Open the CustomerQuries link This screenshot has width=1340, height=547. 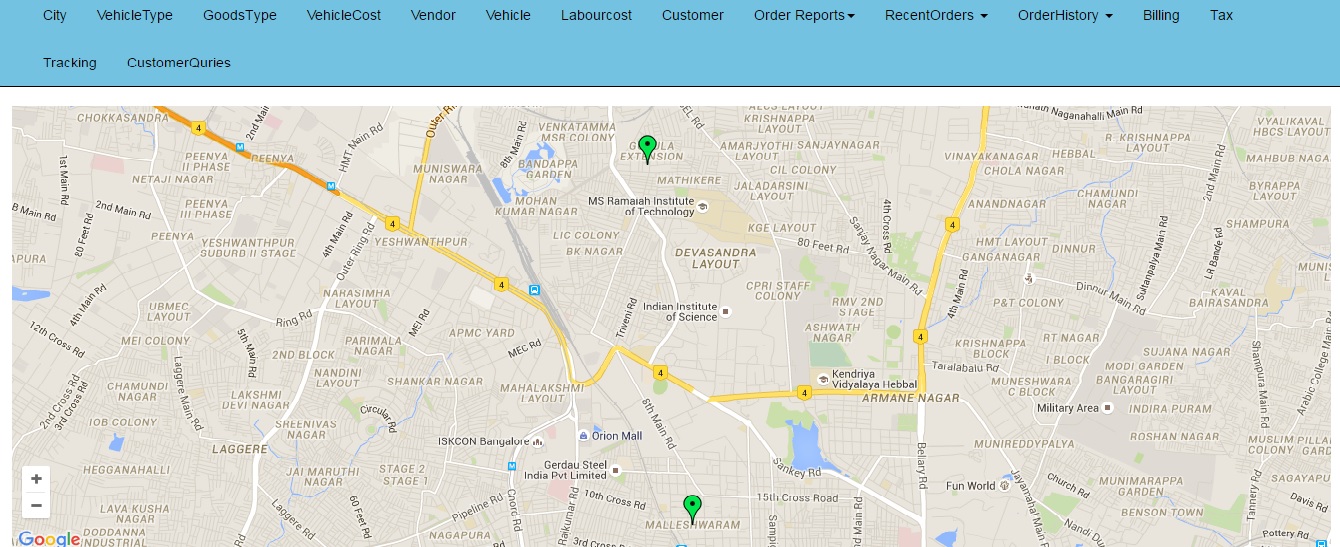(179, 62)
